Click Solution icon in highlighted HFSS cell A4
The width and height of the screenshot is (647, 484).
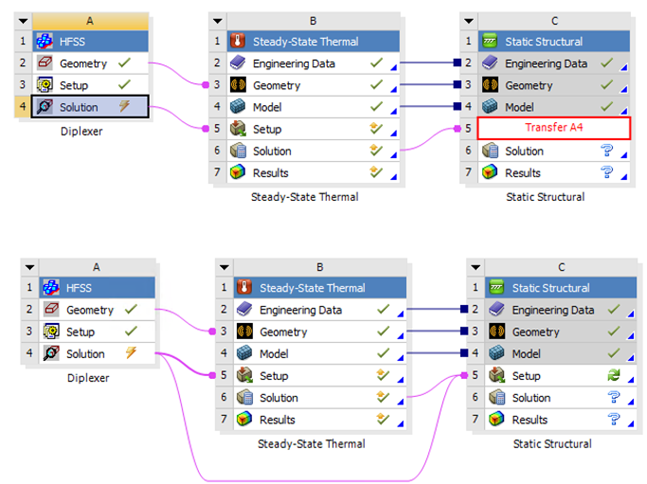tap(44, 107)
